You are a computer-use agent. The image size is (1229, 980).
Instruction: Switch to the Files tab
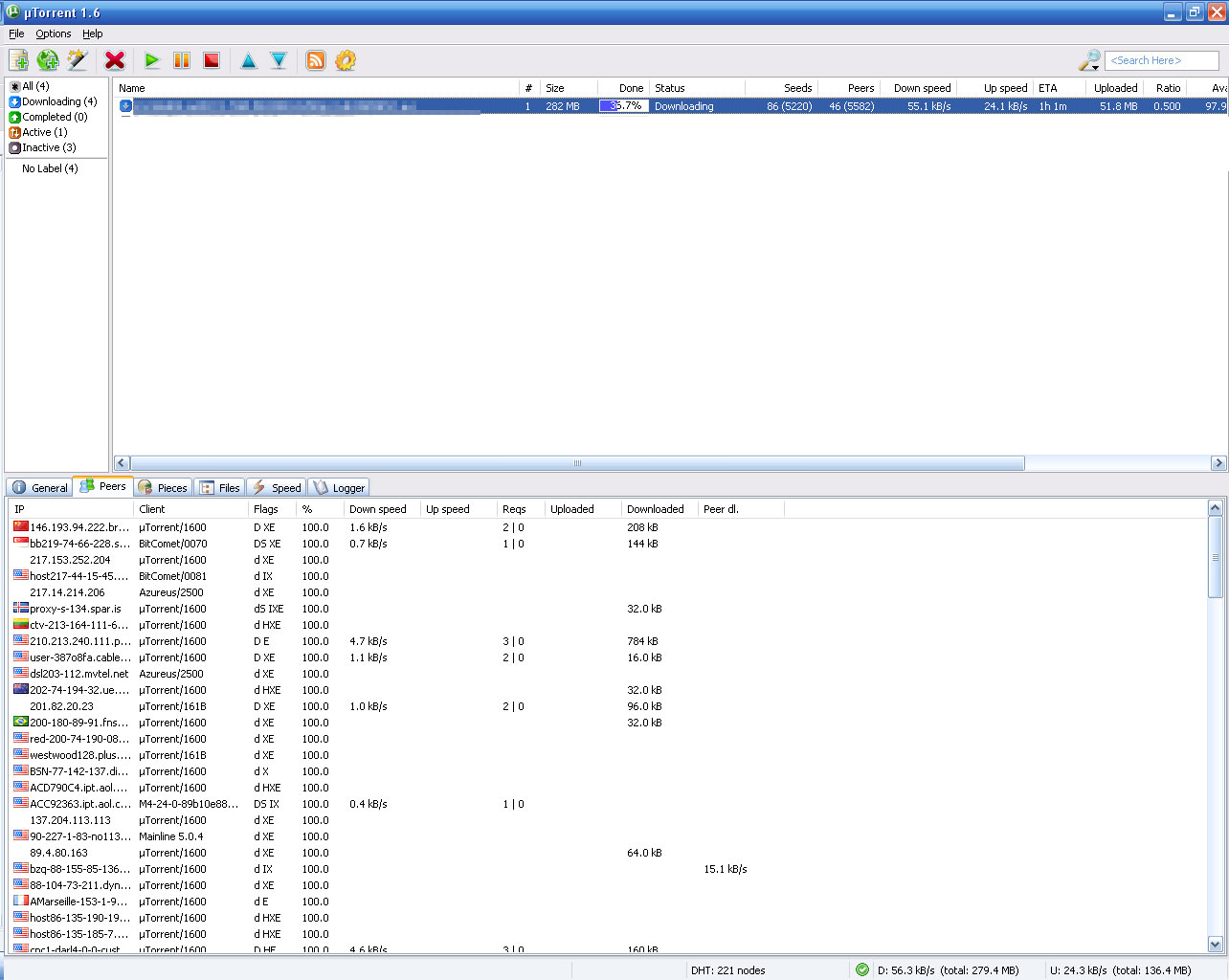tap(220, 487)
